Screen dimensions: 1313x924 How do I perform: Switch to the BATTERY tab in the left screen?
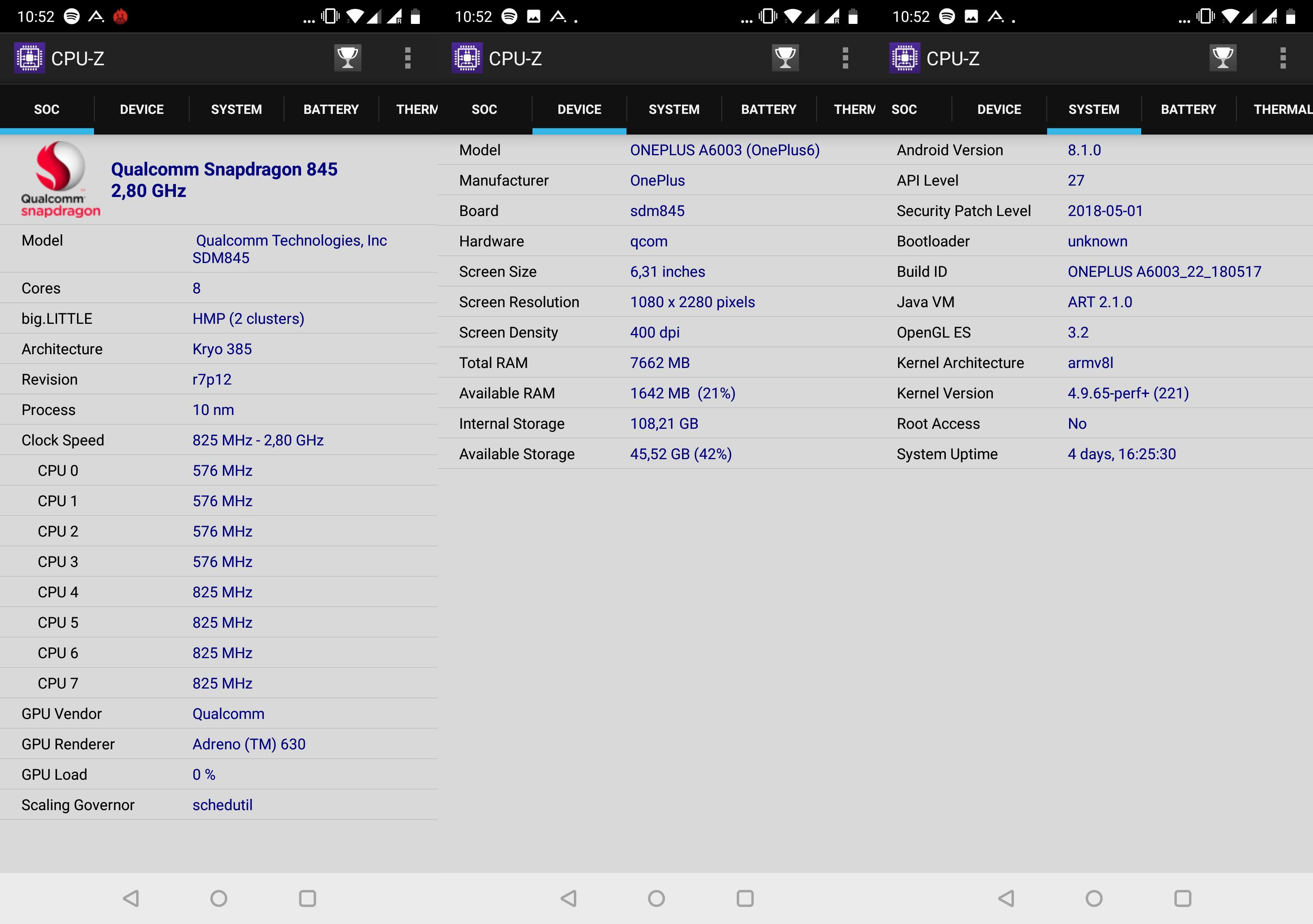click(x=331, y=109)
